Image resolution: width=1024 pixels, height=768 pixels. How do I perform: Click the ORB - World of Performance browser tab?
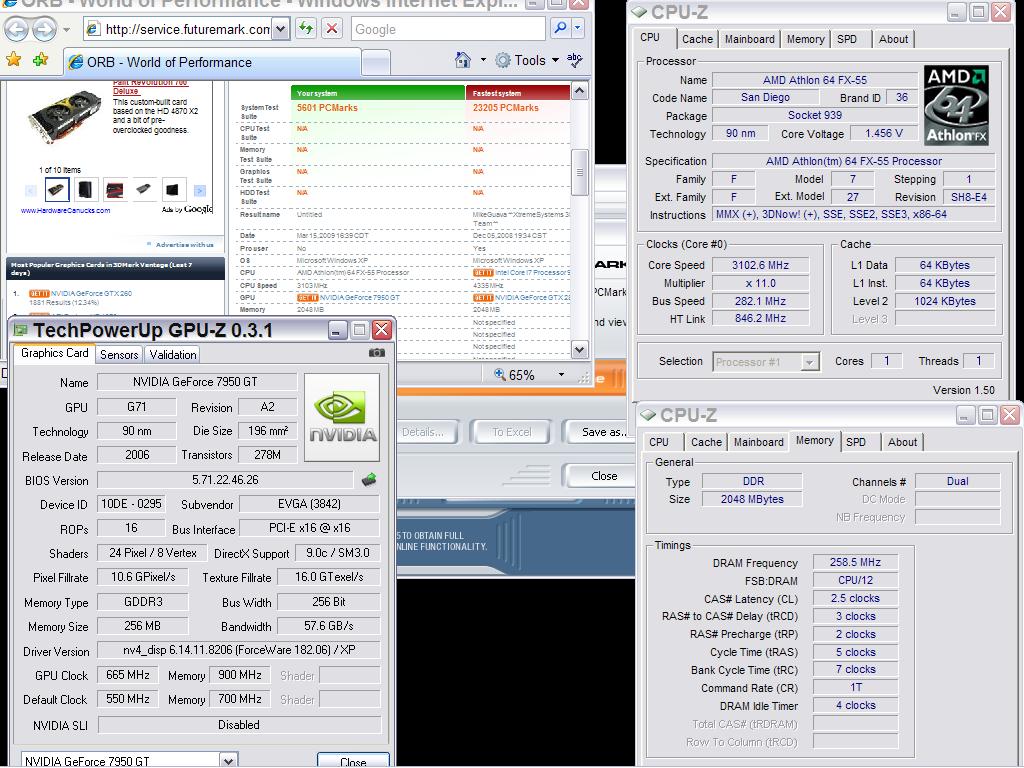[213, 62]
